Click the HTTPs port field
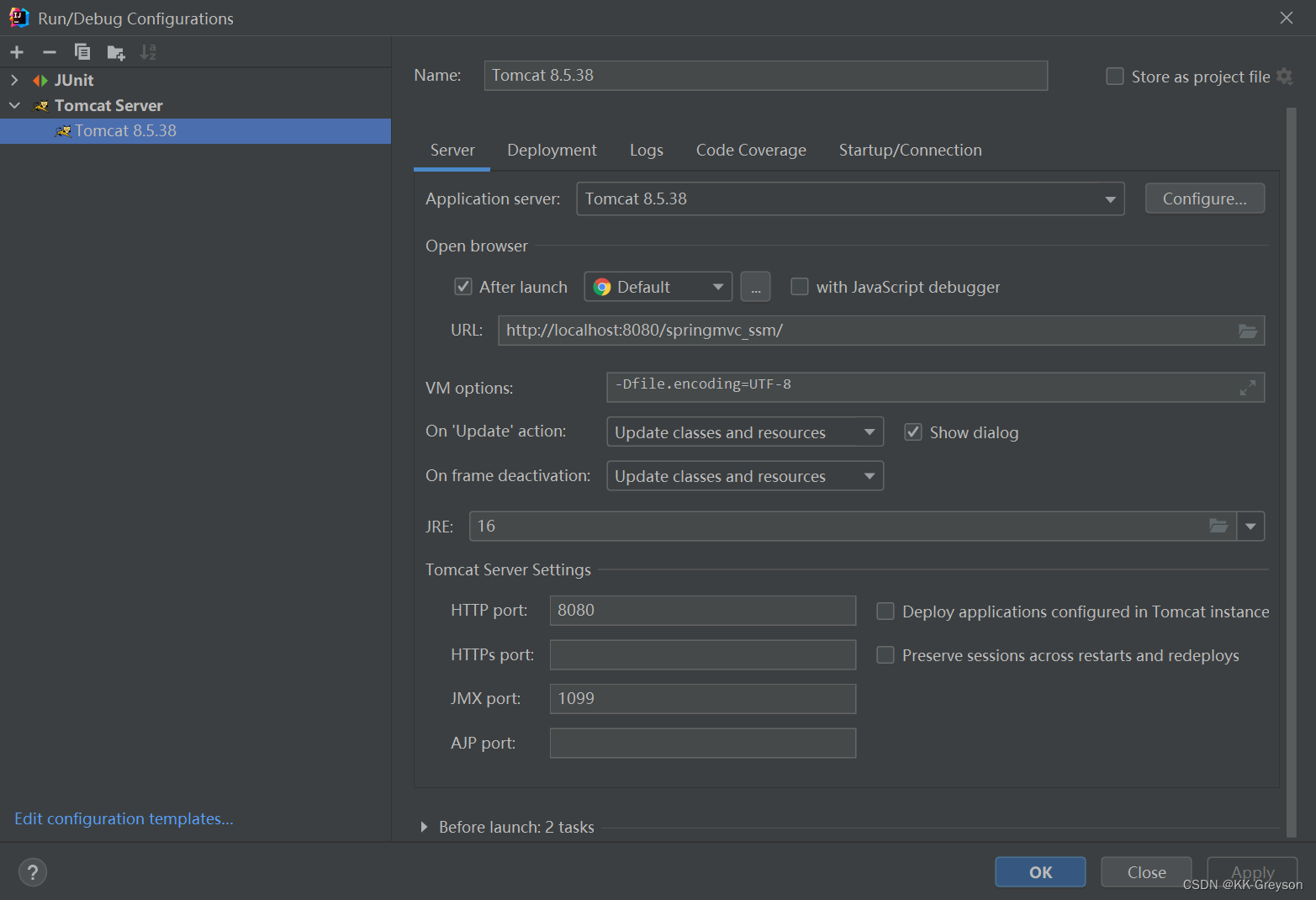Image resolution: width=1316 pixels, height=900 pixels. tap(703, 654)
